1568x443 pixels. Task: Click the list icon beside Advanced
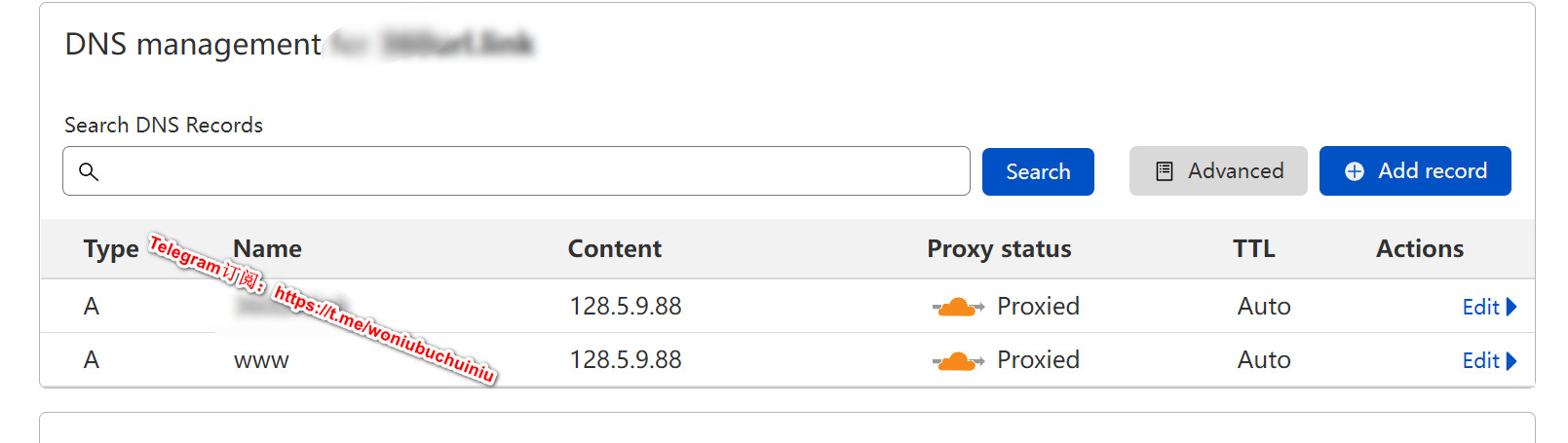[1164, 171]
